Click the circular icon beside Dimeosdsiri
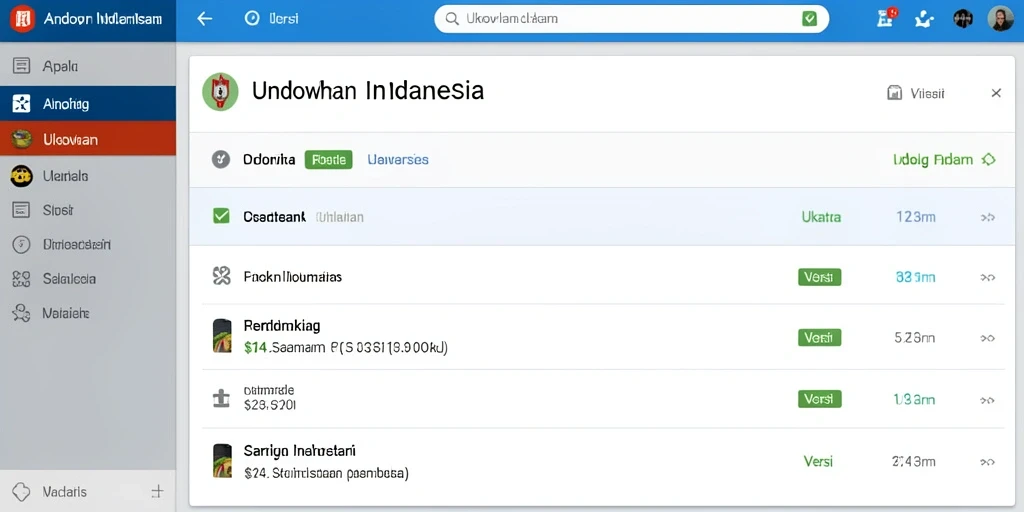This screenshot has width=1024, height=512. coord(22,244)
